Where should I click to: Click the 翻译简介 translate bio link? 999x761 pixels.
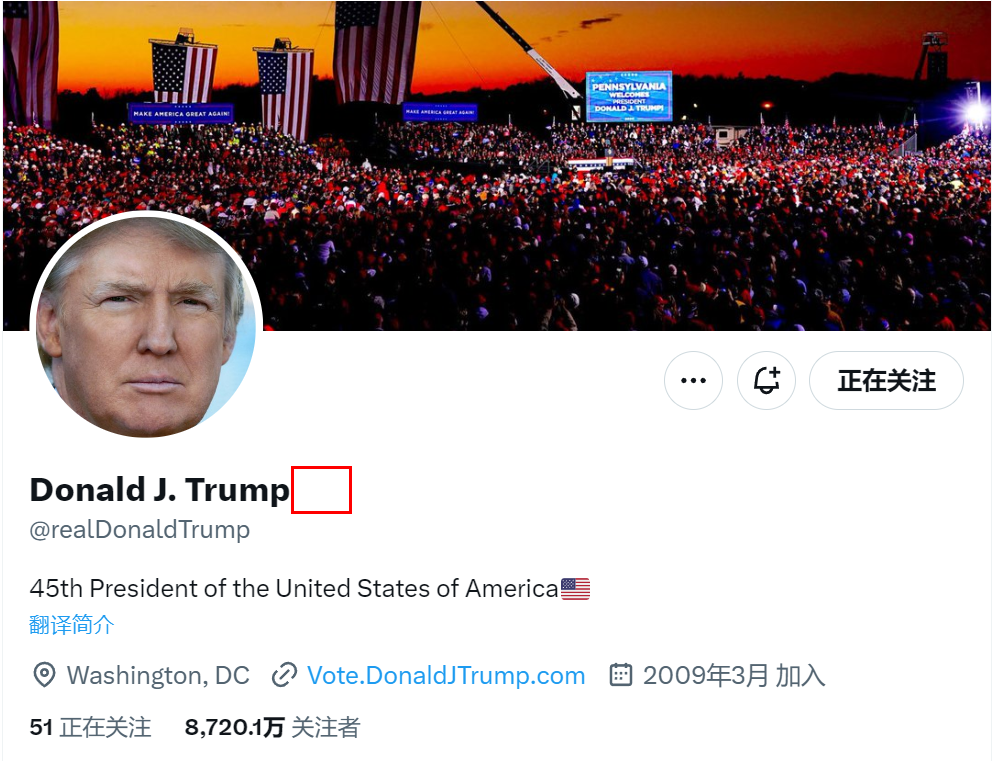(72, 625)
